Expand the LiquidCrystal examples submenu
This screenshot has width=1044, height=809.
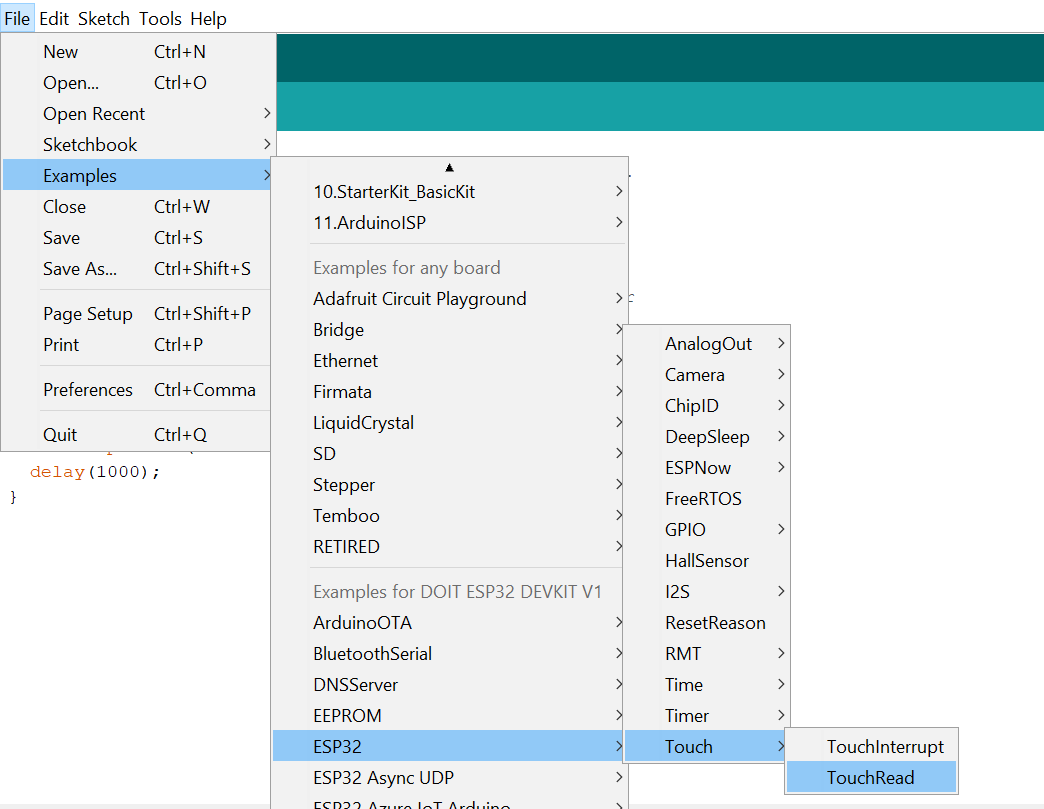click(449, 422)
